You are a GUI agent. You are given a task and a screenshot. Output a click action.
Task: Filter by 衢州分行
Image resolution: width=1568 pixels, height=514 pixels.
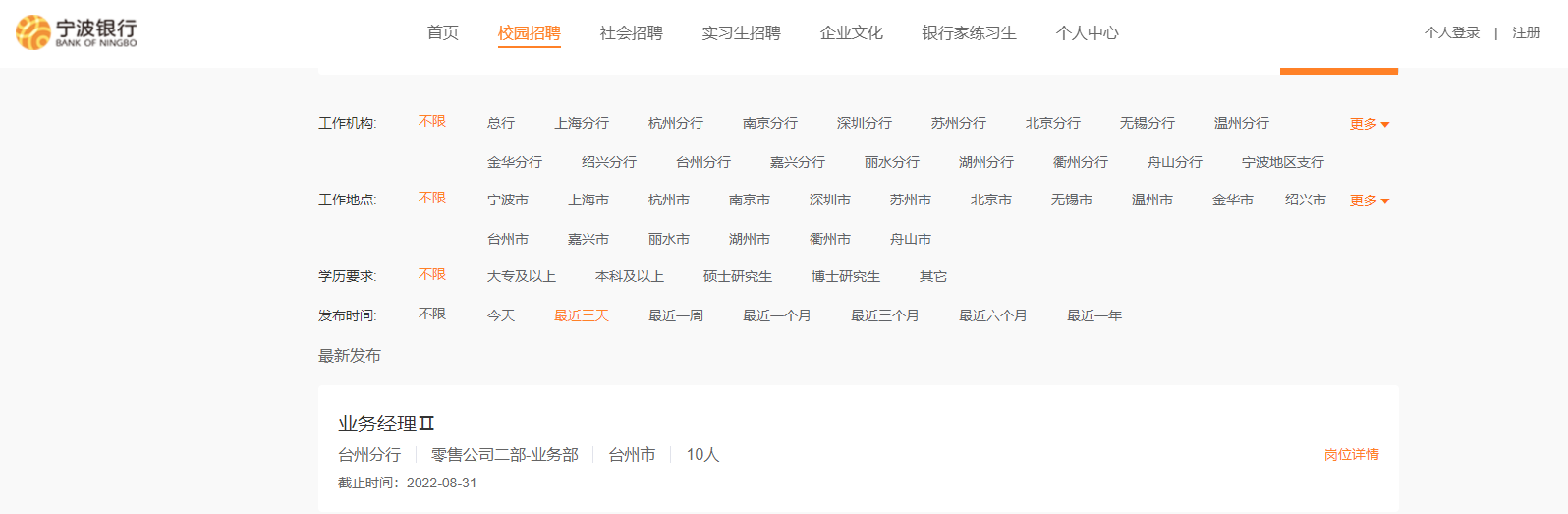click(x=1081, y=162)
